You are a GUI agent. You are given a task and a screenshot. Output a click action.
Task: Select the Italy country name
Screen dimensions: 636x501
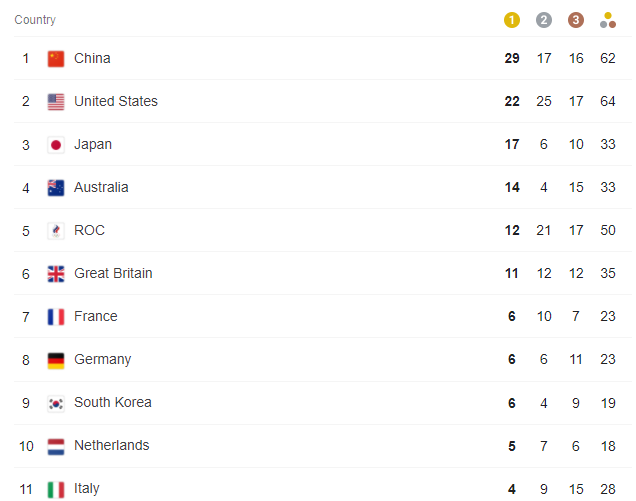pos(86,488)
